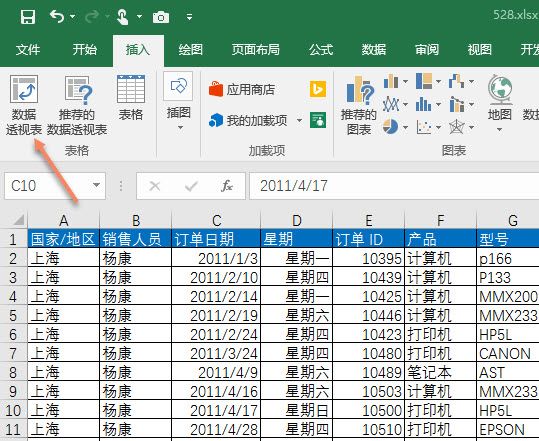This screenshot has height=441, width=539.
Task: Click the Name Box showing C10
Action: tap(48, 186)
